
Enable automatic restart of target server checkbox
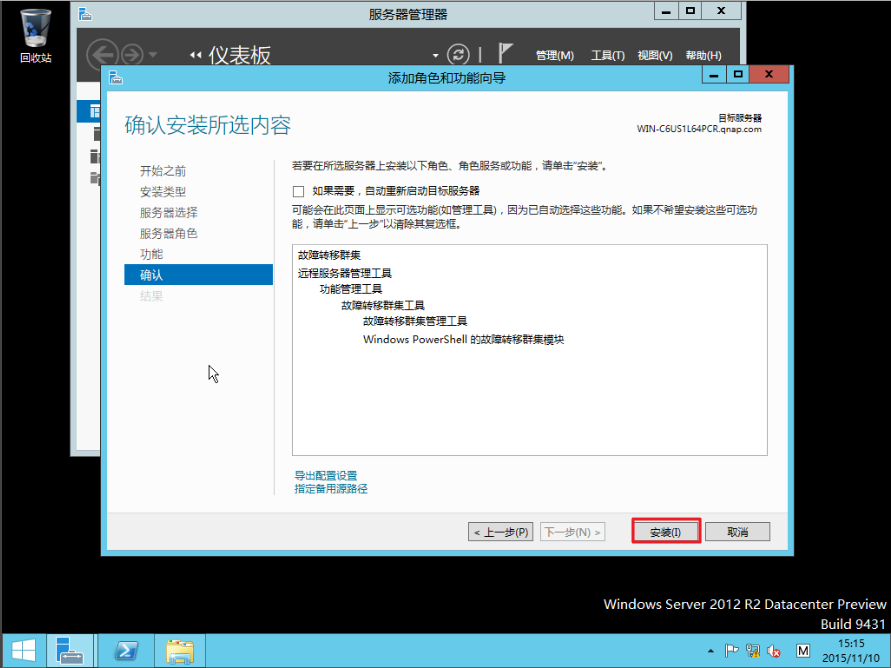click(298, 191)
